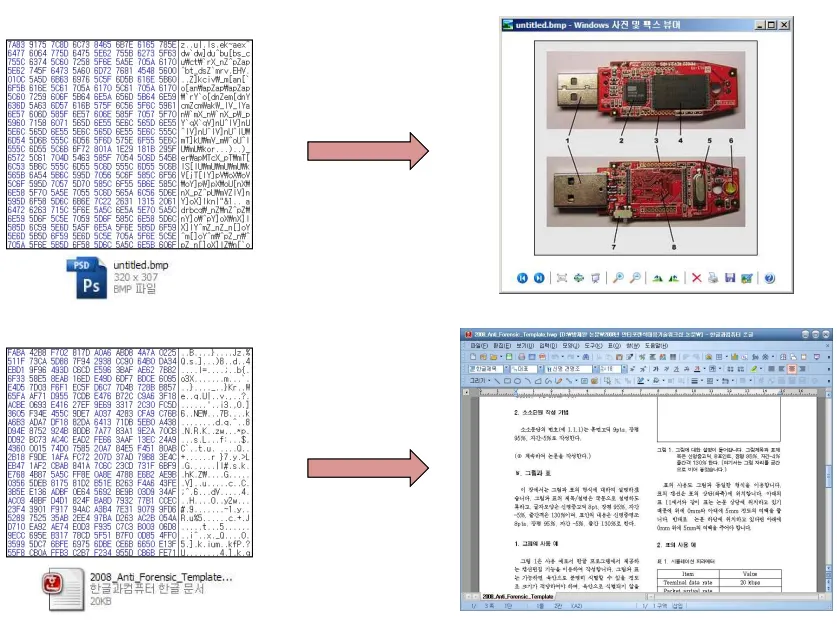Screen dimensions: 837x626
Task: Click the Best Fit icon in photo viewer
Action: pos(562,278)
